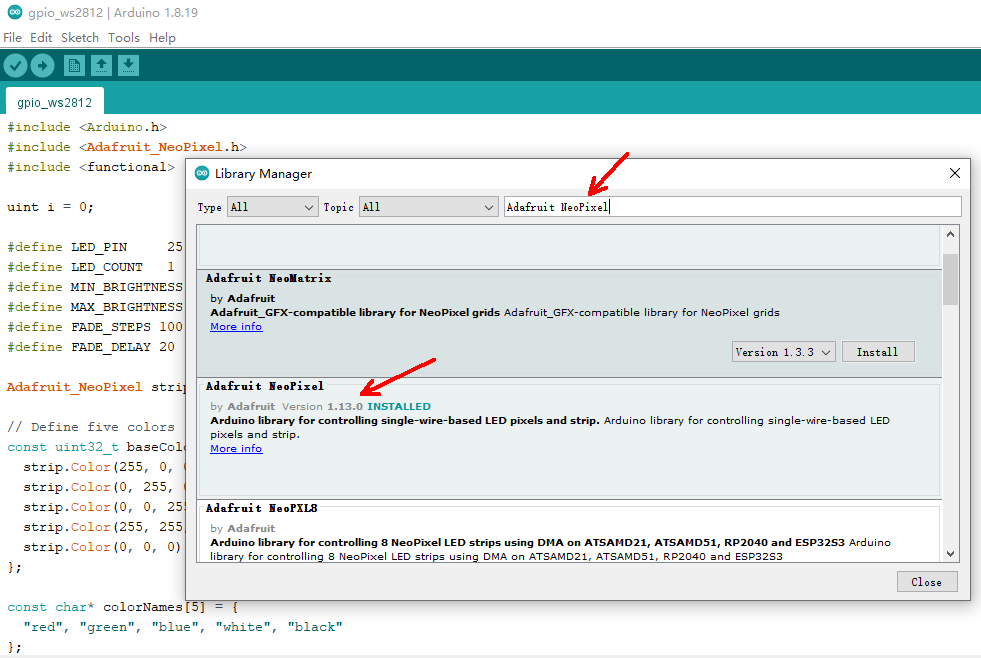Viewport: 981px width, 658px height.
Task: Create a new sketch with New icon
Action: (74, 65)
